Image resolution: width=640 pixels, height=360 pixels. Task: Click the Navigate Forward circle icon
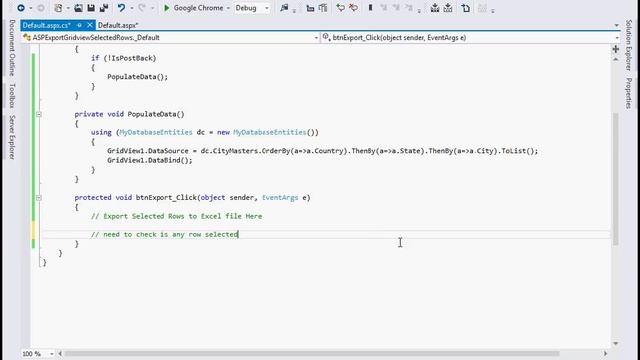tap(41, 8)
